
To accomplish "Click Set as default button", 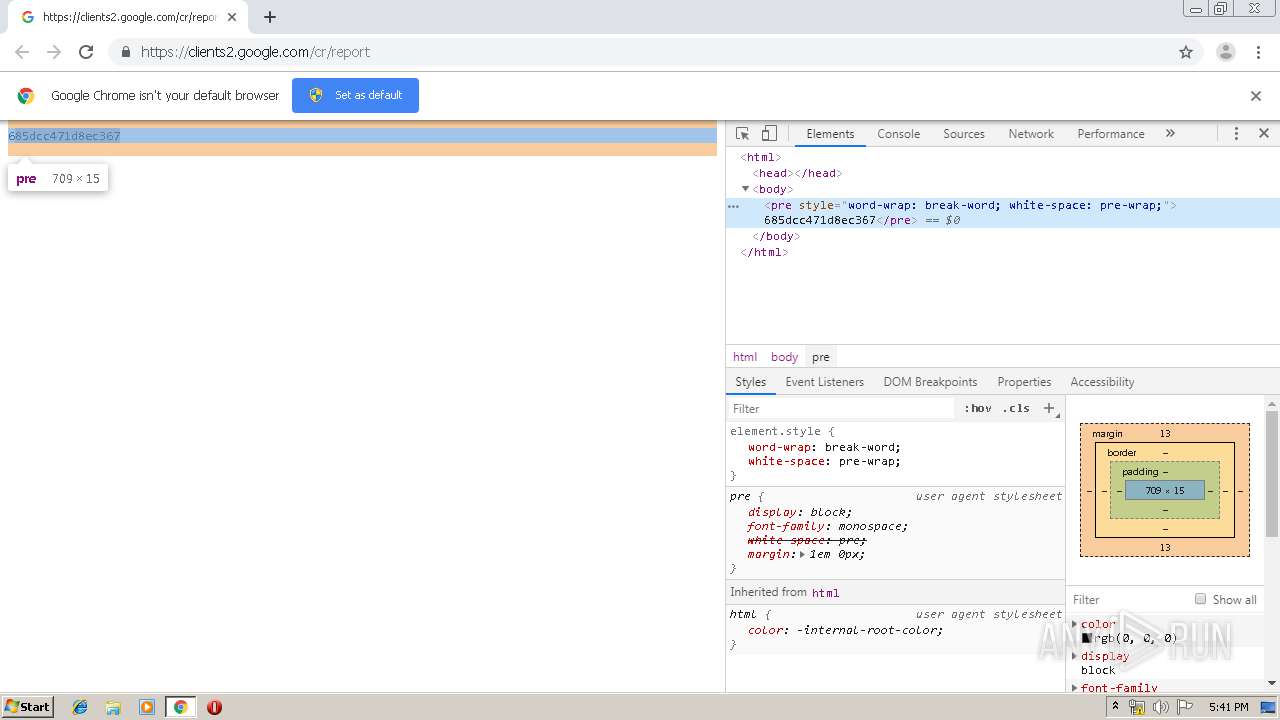I will [x=355, y=95].
